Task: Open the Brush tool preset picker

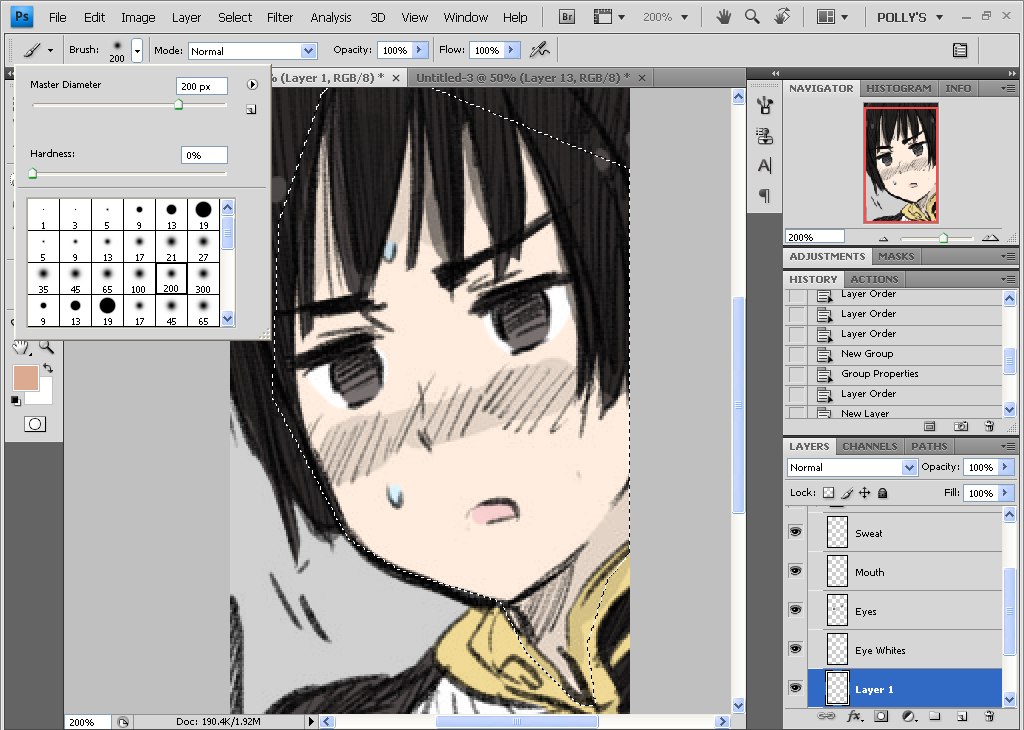Action: pyautogui.click(x=38, y=50)
